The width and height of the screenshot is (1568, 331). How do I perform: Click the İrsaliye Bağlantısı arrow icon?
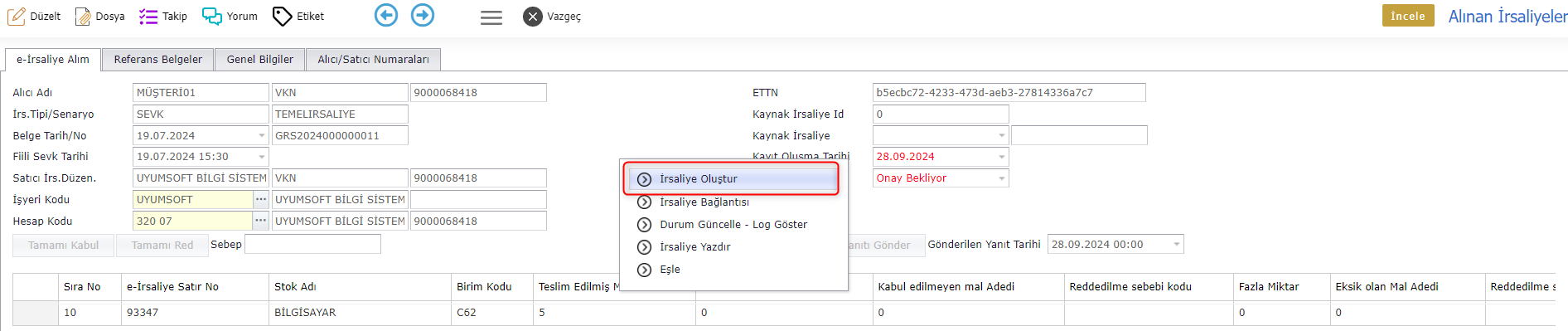point(644,202)
